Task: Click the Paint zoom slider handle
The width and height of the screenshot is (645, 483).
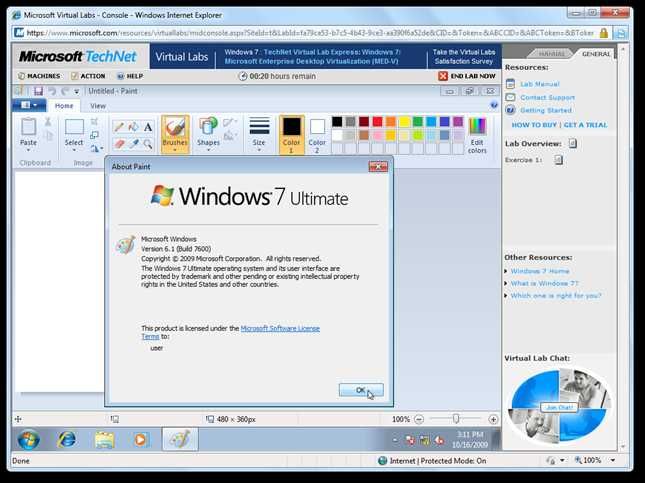Action: point(456,419)
